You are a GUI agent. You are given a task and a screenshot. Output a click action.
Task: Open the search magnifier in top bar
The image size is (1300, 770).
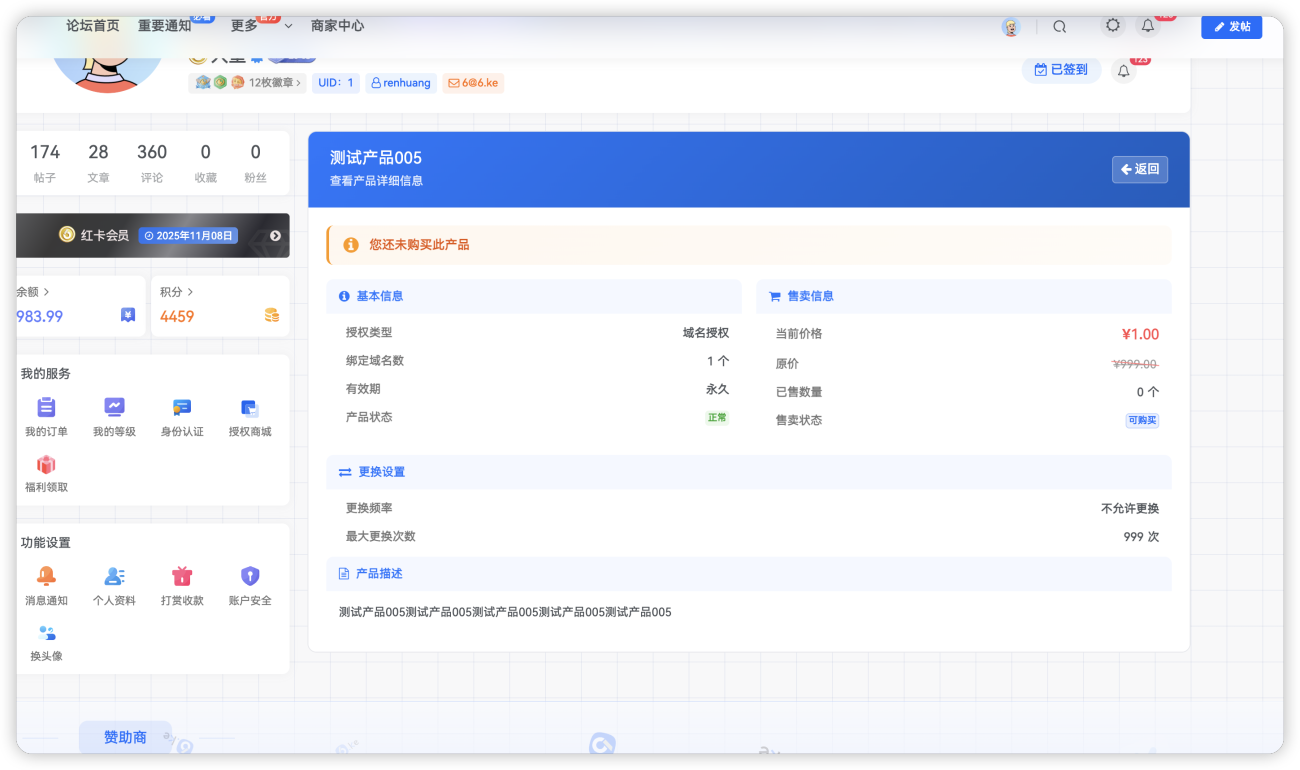[1060, 26]
